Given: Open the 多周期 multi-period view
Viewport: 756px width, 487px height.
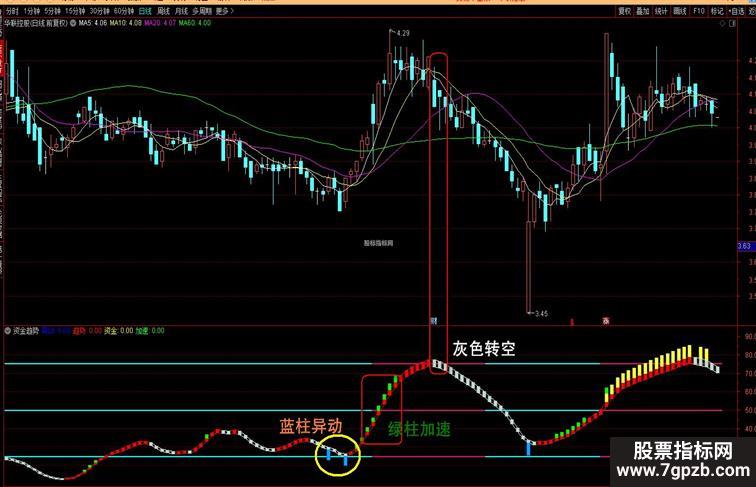Looking at the screenshot, I should (202, 11).
